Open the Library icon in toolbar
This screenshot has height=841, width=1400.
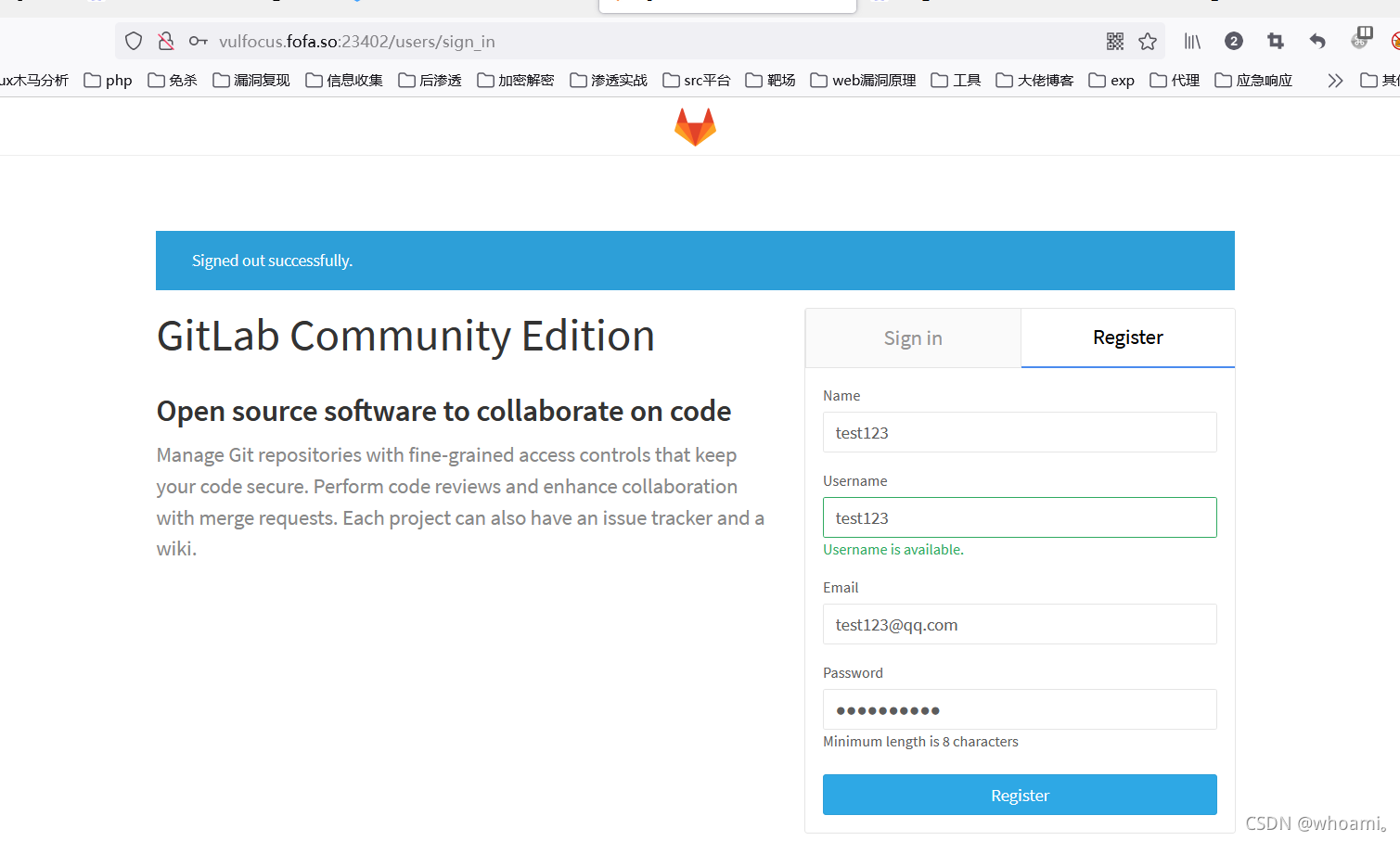[1192, 41]
